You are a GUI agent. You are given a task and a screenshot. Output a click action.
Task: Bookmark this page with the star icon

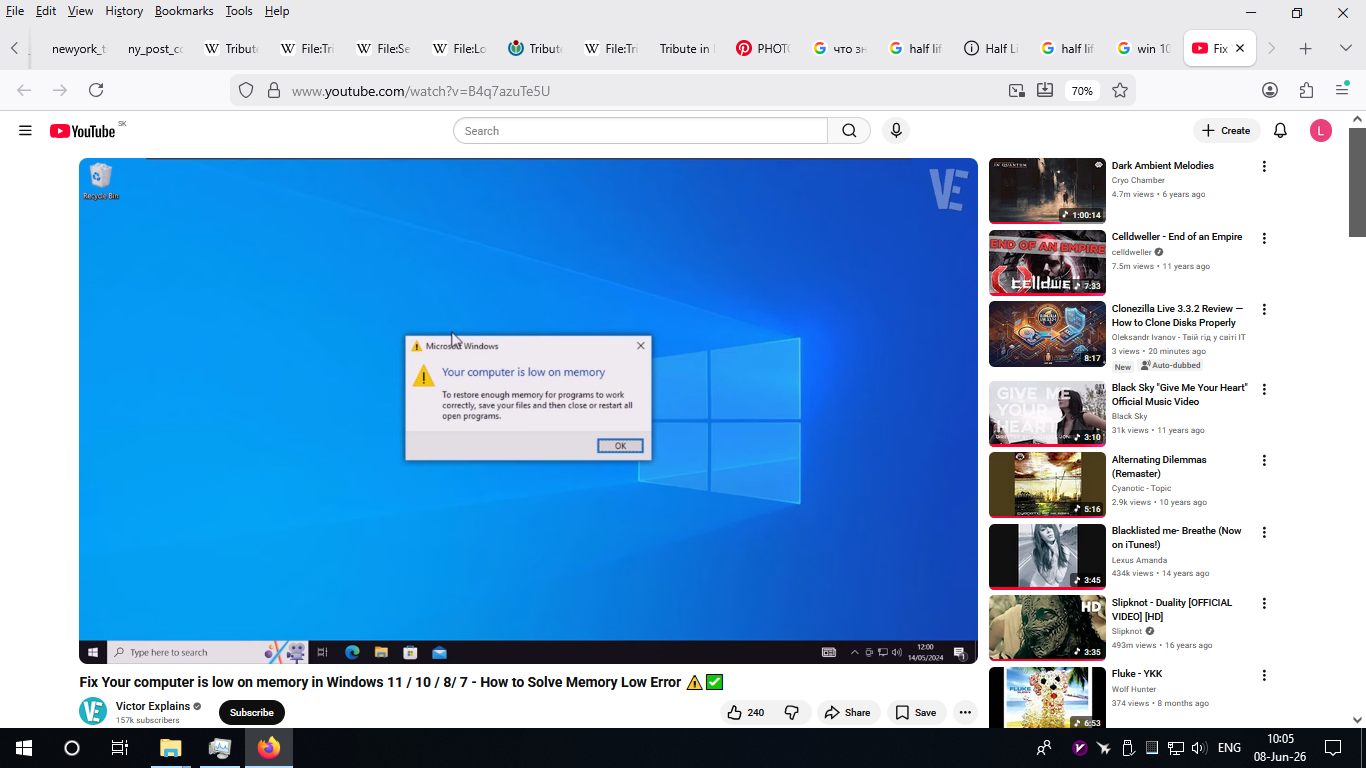click(x=1120, y=90)
